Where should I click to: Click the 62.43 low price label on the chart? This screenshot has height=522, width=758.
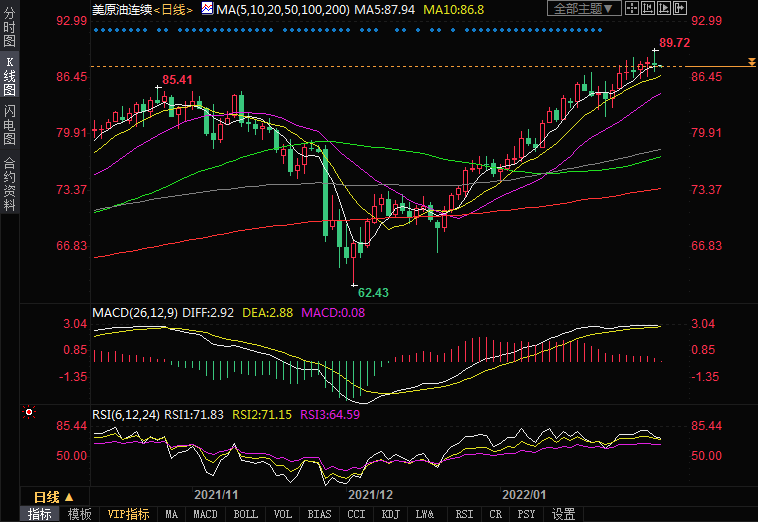click(x=373, y=292)
